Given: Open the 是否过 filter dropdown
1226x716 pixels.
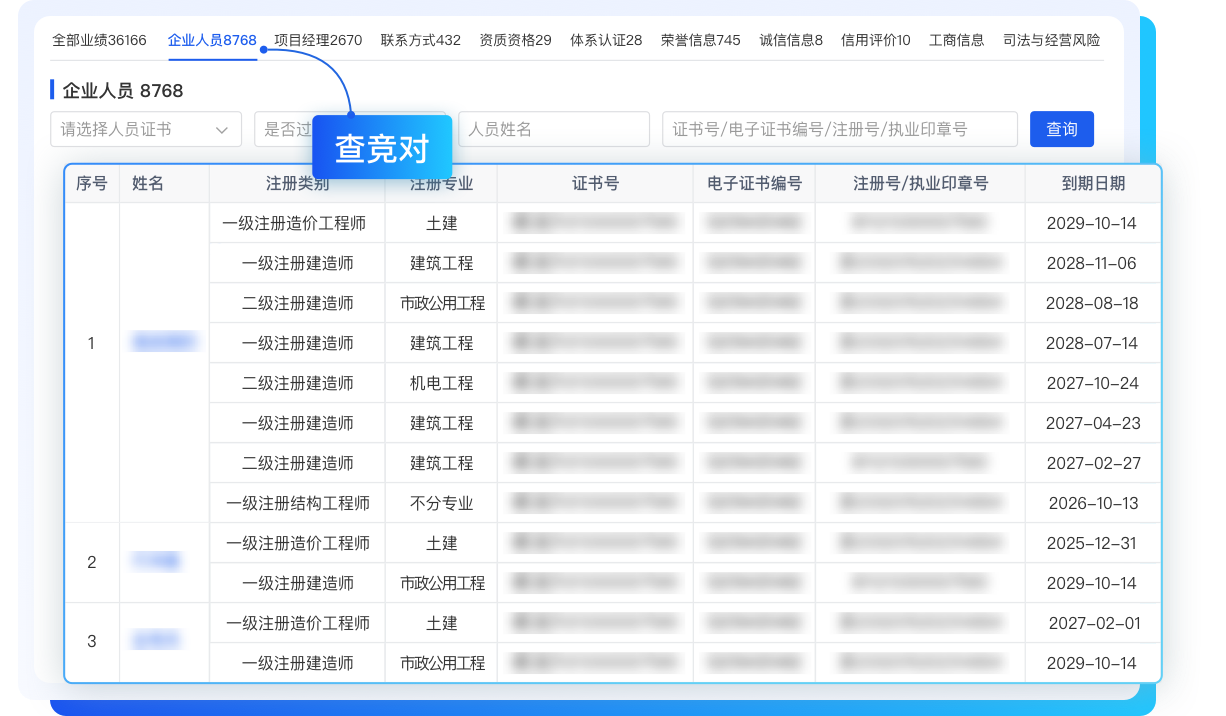Looking at the screenshot, I should (283, 129).
